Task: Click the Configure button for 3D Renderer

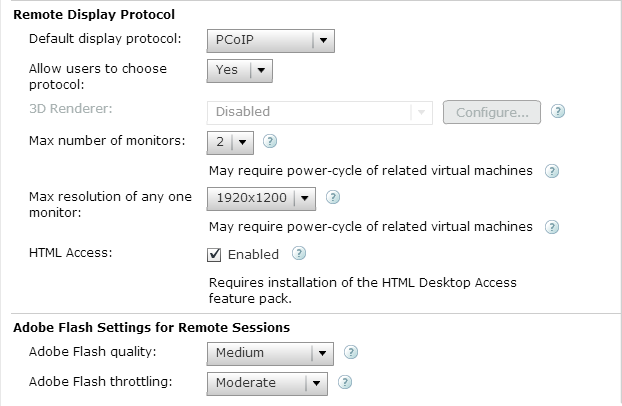Action: pos(492,112)
